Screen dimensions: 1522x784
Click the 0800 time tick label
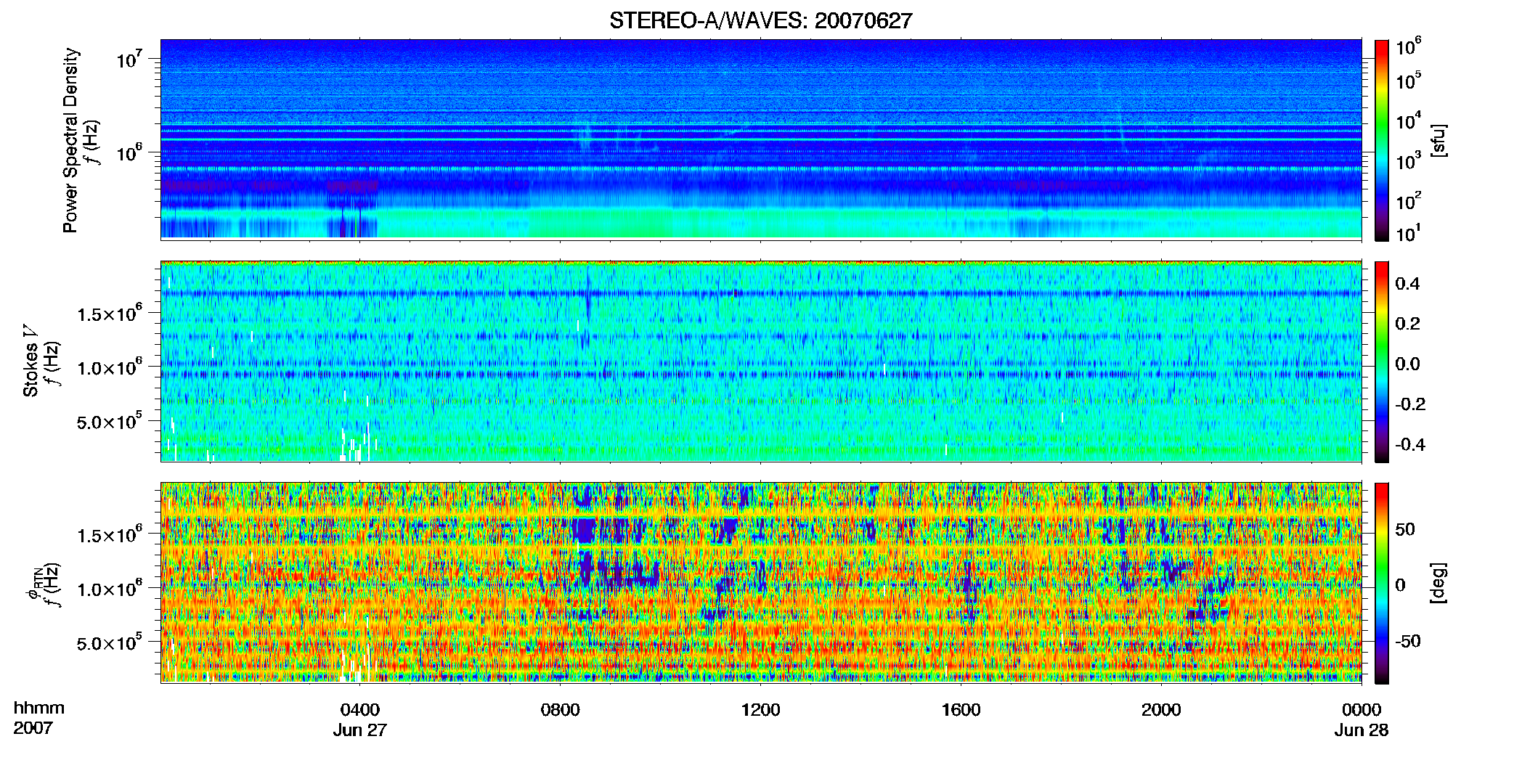pos(561,710)
